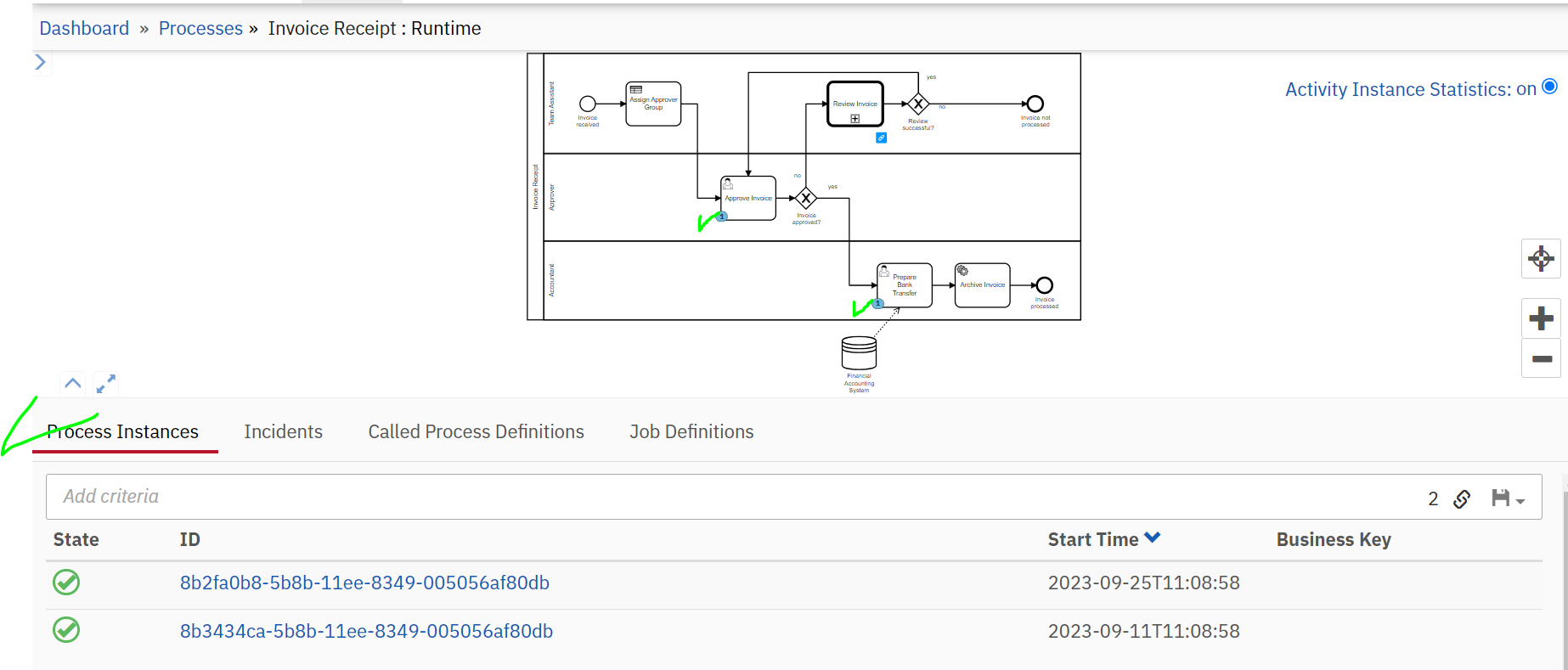The width and height of the screenshot is (1568, 670).
Task: Zoom out the diagram with minus button
Action: [x=1541, y=358]
